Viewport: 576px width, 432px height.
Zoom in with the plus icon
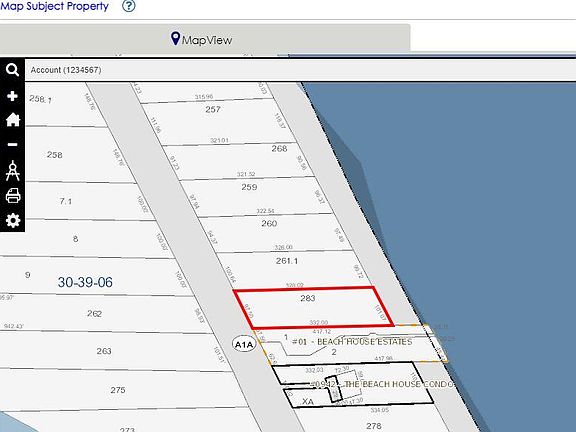tap(12, 96)
